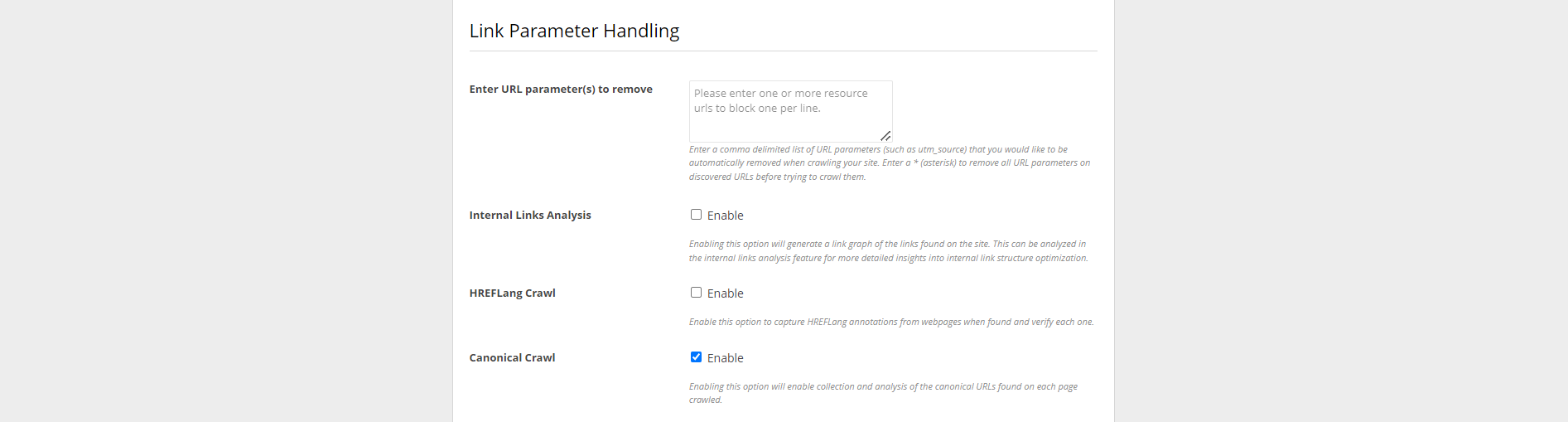Uncheck the Canonical Crawl checkbox
This screenshot has width=1568, height=422.
point(696,357)
